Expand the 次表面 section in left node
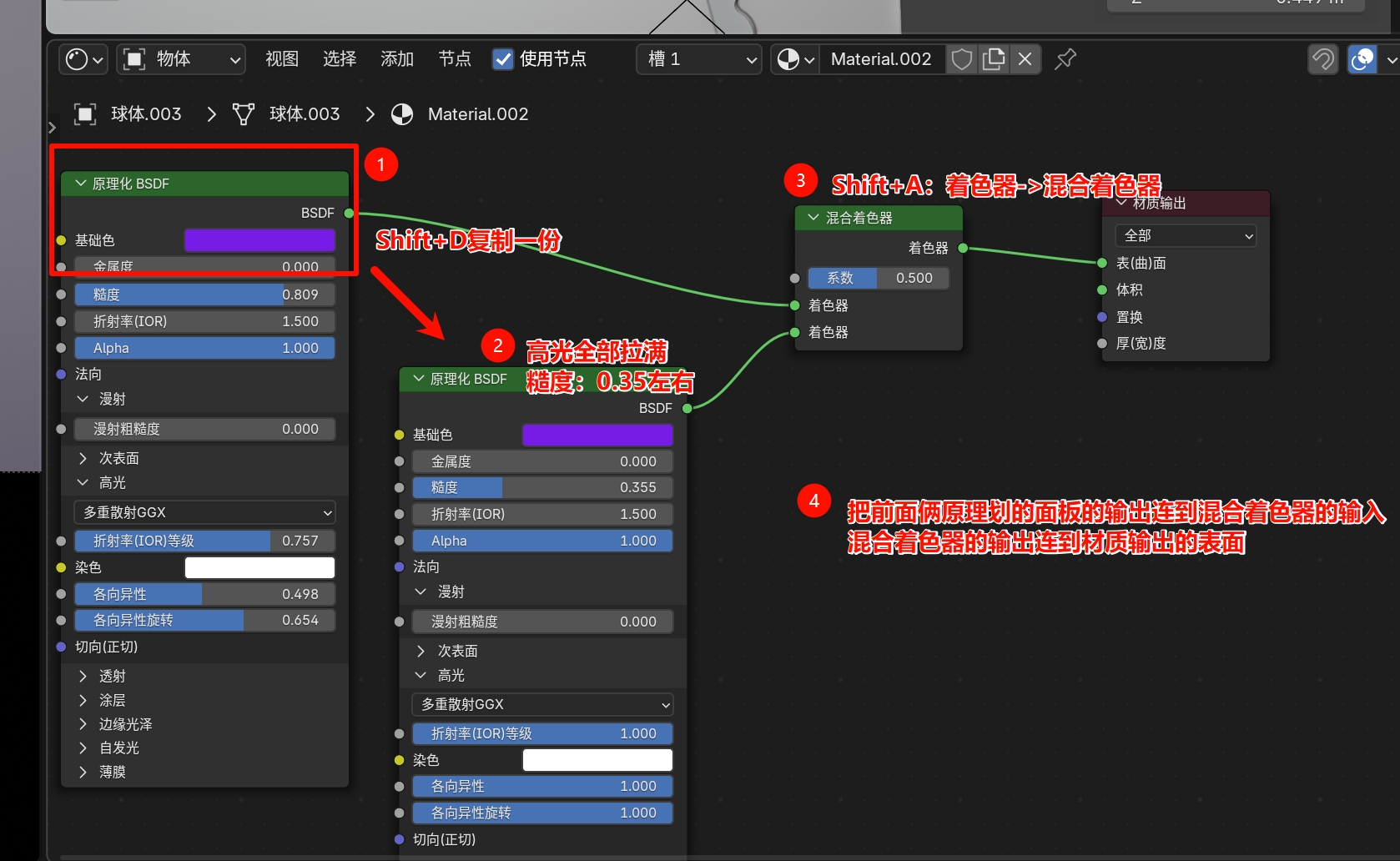Viewport: 1400px width, 861px height. tap(83, 458)
